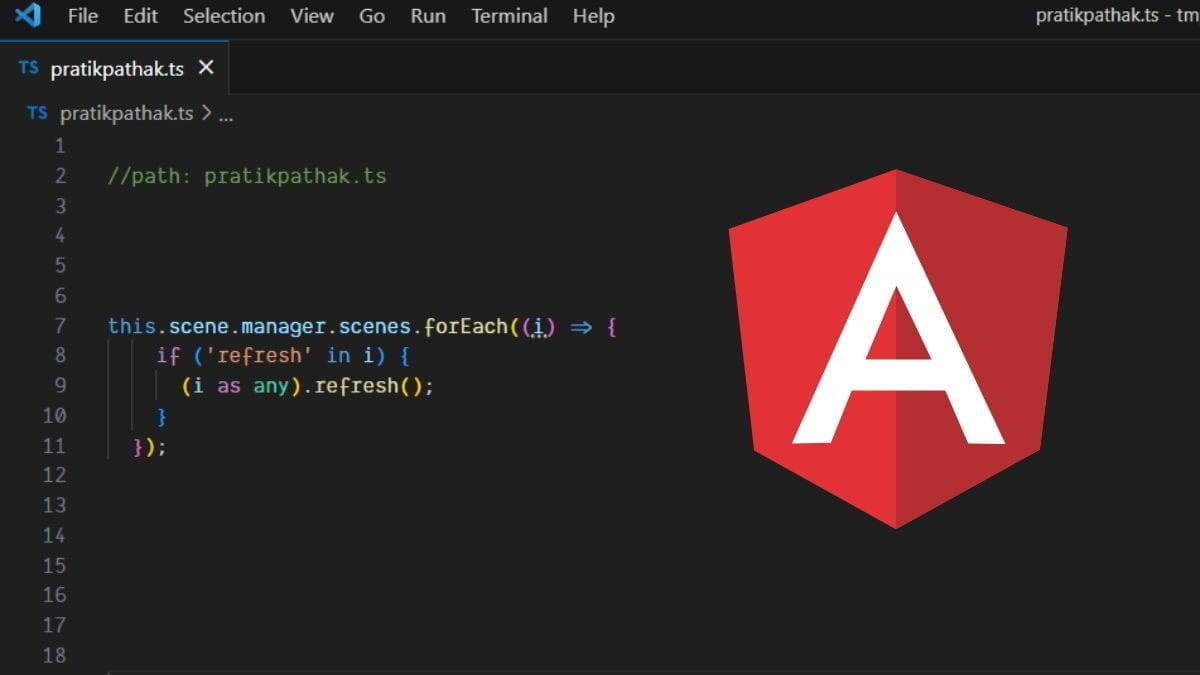Click line number 7 in the gutter

click(x=60, y=326)
